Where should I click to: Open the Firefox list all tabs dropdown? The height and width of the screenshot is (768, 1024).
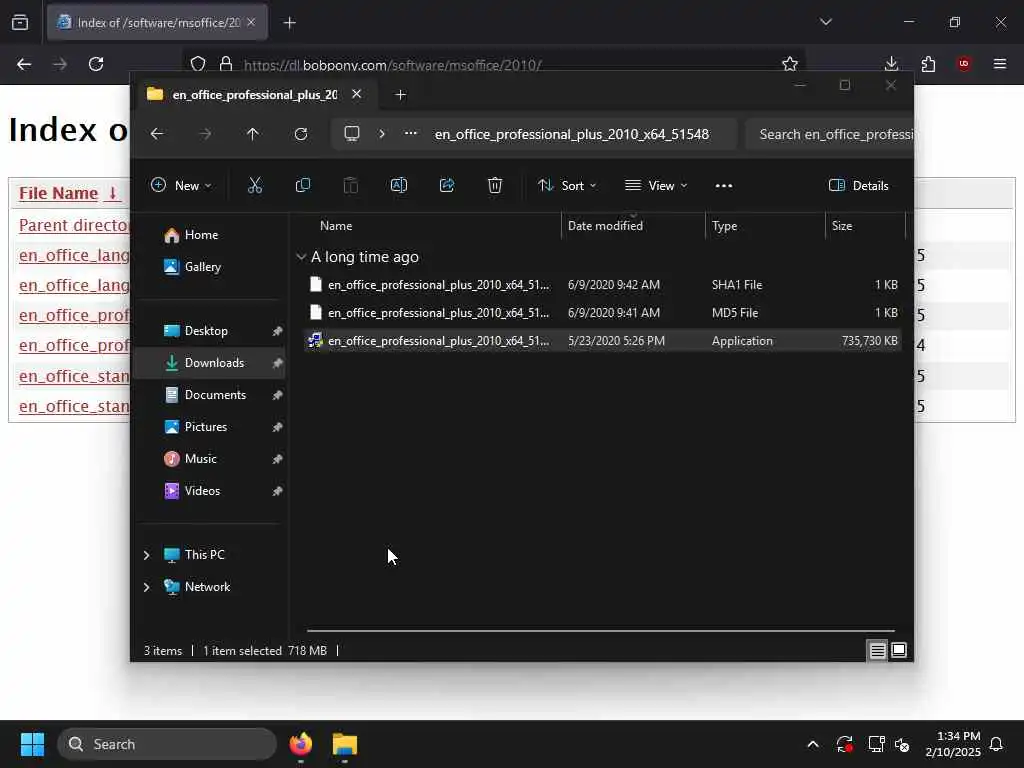[826, 22]
